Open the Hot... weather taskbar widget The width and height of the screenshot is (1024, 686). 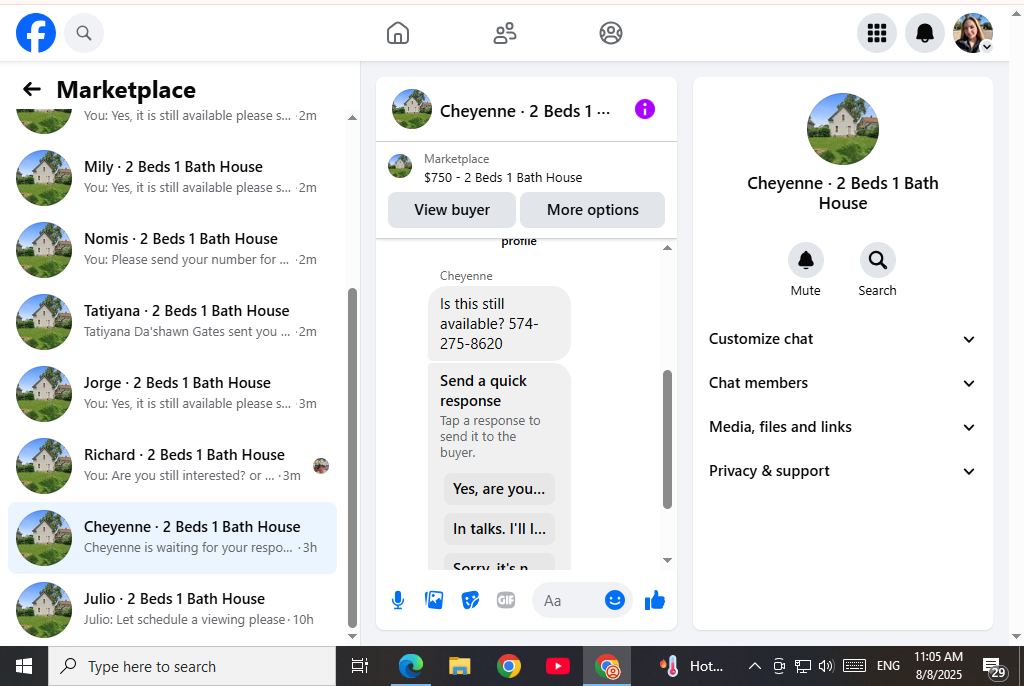point(691,666)
